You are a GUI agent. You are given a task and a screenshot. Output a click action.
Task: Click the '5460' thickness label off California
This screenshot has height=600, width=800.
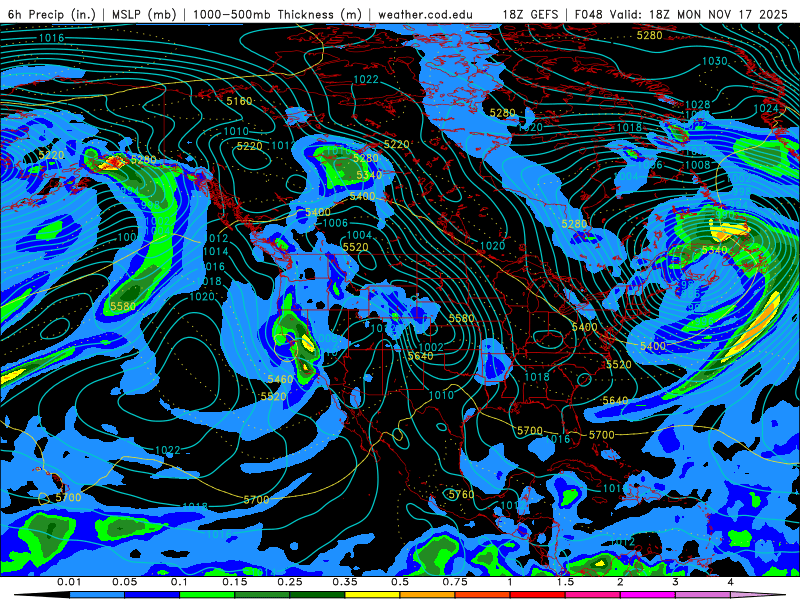[280, 379]
